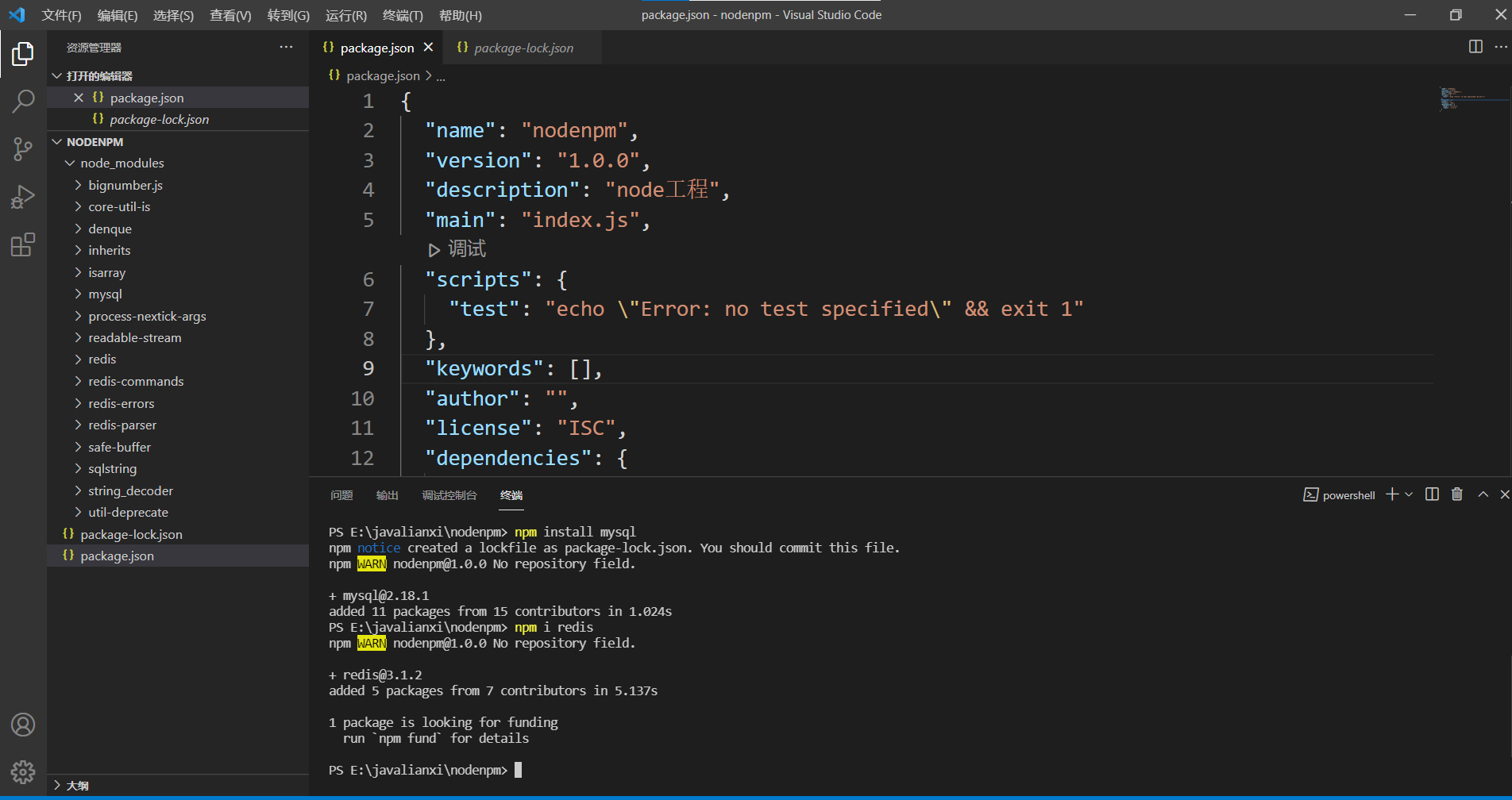The width and height of the screenshot is (1512, 800).
Task: Switch to Problems panel tab (问题)
Action: (x=341, y=495)
